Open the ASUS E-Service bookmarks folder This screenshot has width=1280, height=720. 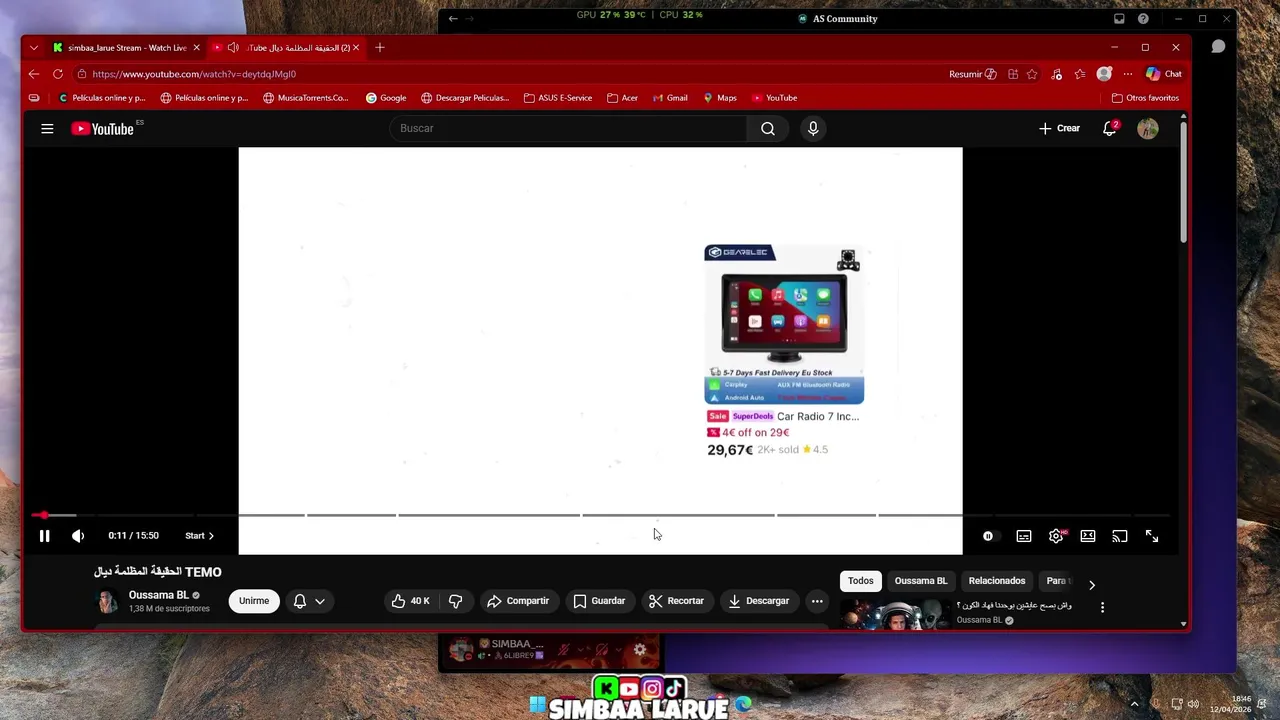[x=558, y=98]
